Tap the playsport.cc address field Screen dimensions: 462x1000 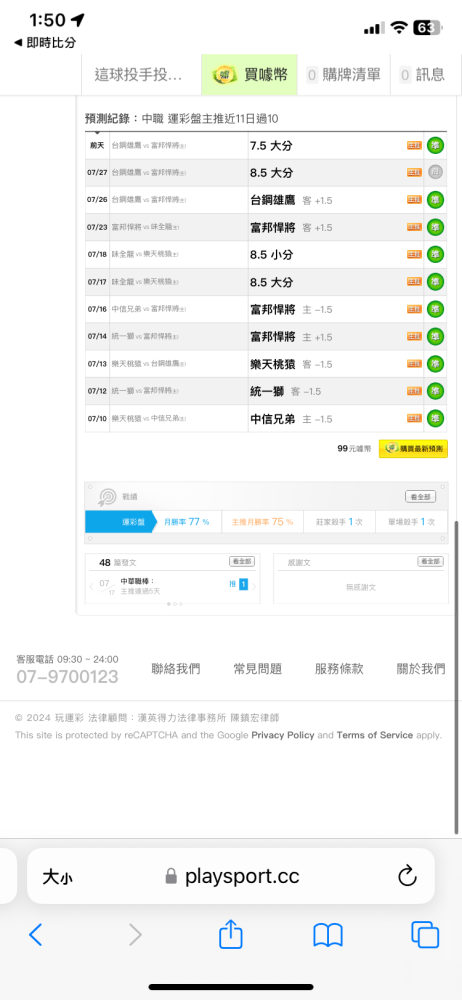point(231,876)
